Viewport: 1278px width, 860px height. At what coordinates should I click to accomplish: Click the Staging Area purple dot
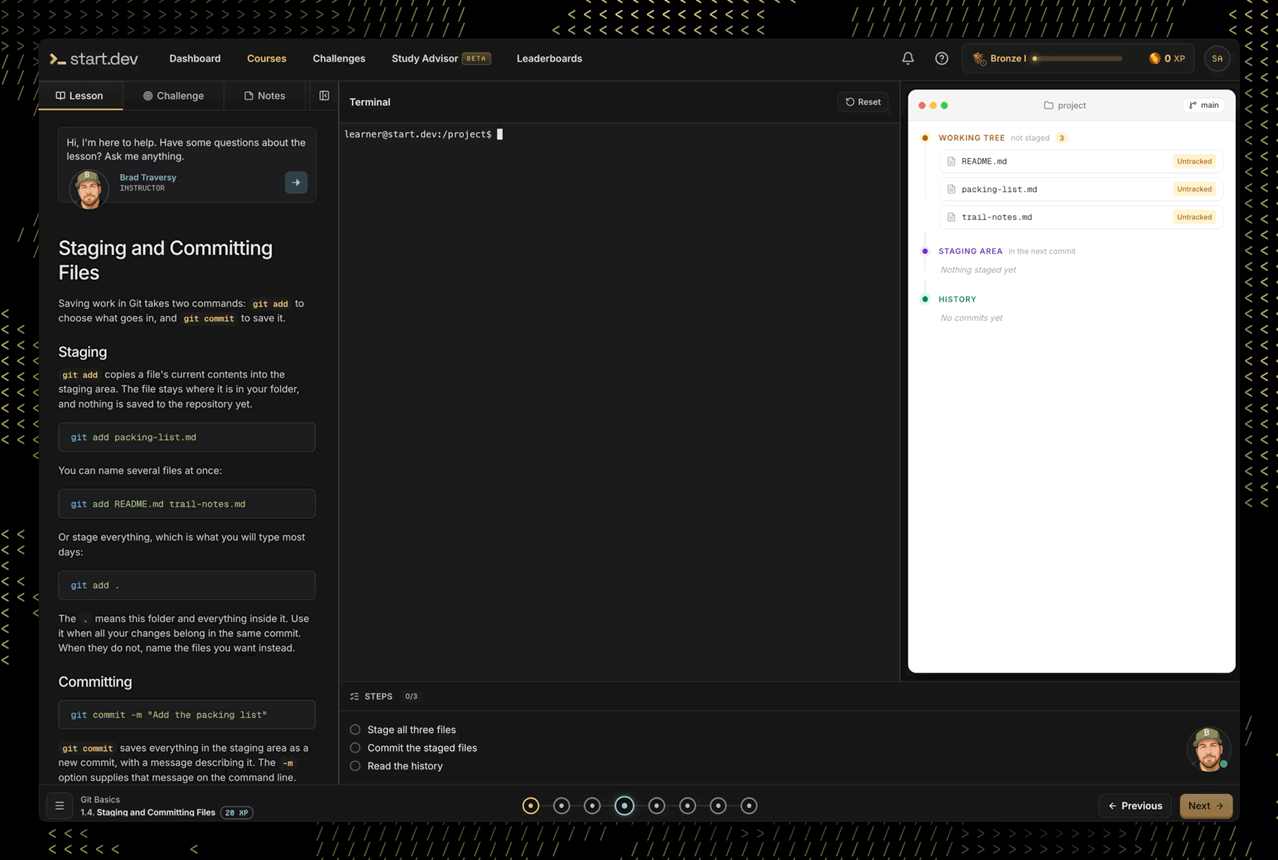click(x=925, y=251)
